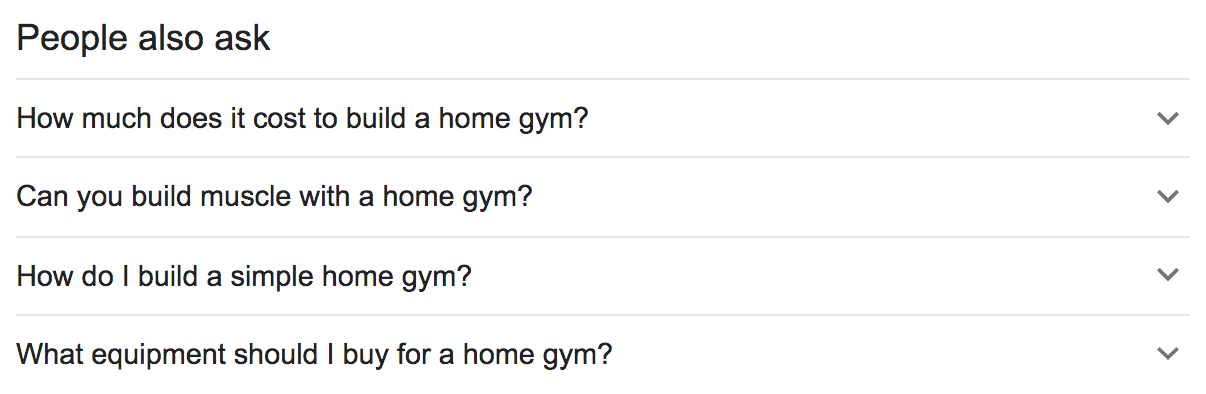The height and width of the screenshot is (394, 1206).
Task: Select the simple home gym question text
Action: pos(244,276)
